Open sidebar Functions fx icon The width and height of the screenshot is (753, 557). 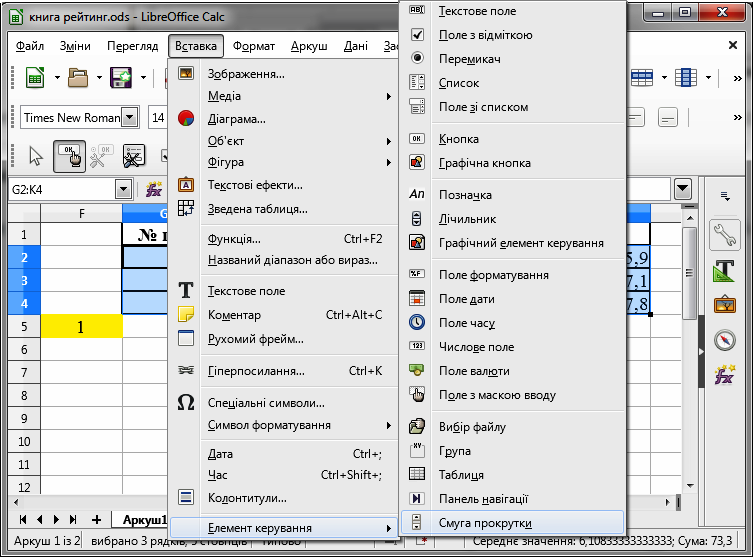coord(725,375)
